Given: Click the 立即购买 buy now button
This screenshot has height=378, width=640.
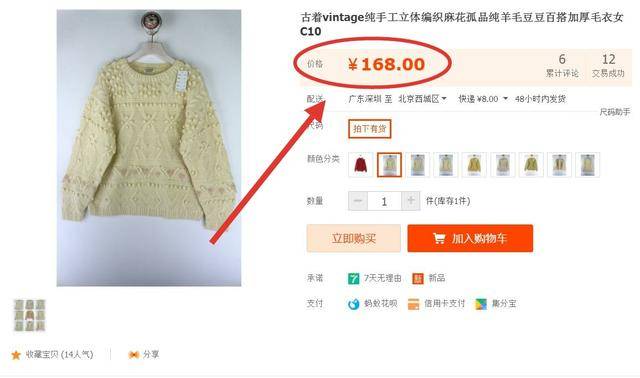Looking at the screenshot, I should point(353,238).
